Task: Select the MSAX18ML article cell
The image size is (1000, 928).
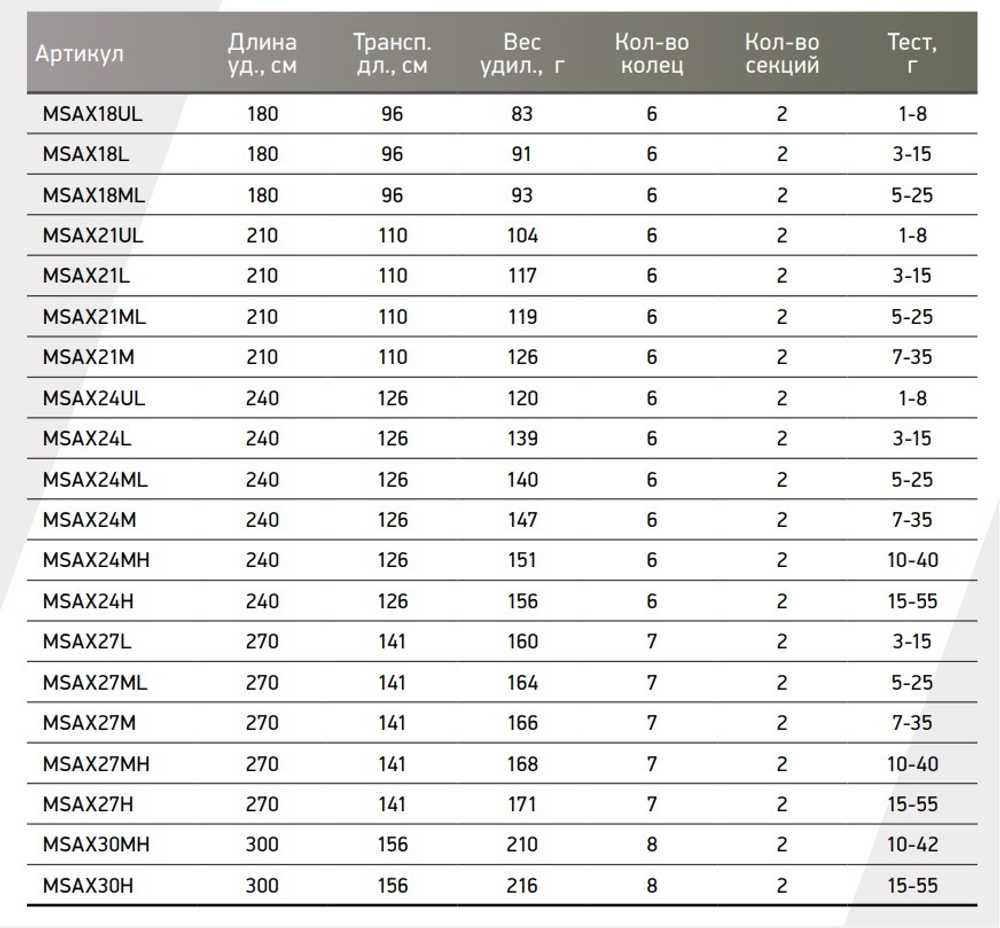Action: point(93,195)
